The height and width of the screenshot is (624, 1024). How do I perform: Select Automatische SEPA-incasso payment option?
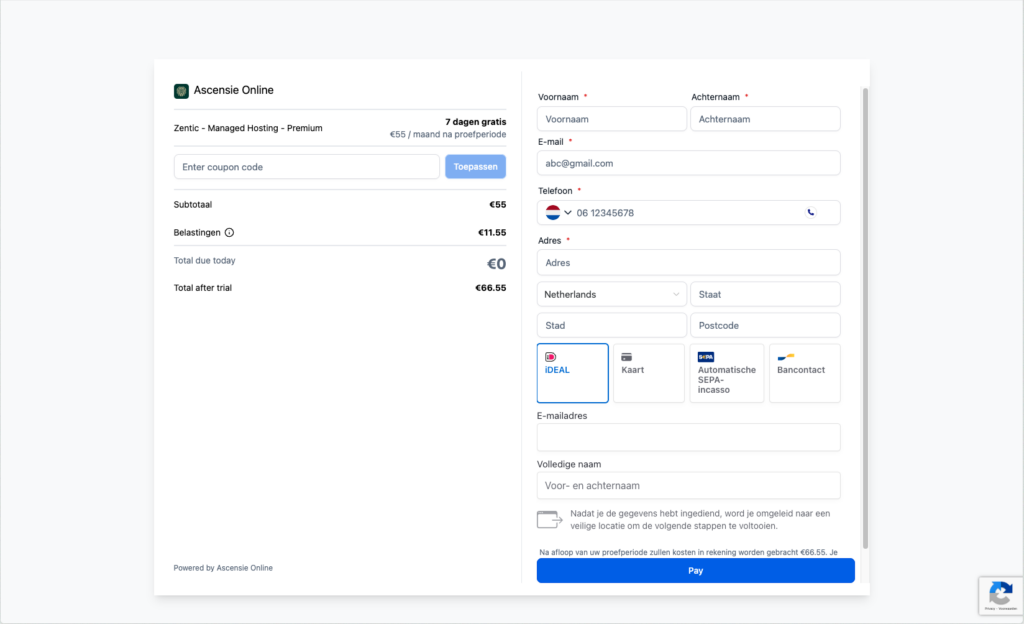(726, 373)
